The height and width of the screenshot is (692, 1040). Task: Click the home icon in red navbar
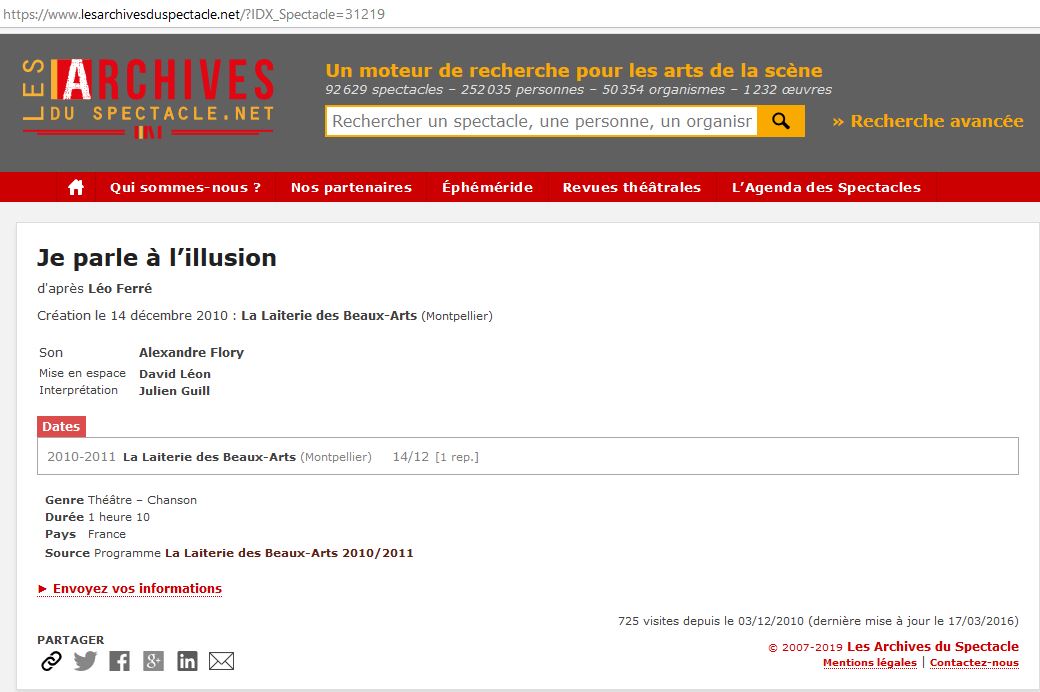tap(76, 187)
